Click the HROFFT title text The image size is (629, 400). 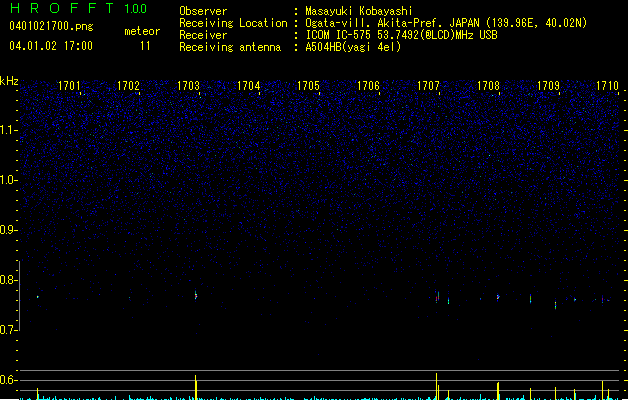tap(63, 8)
